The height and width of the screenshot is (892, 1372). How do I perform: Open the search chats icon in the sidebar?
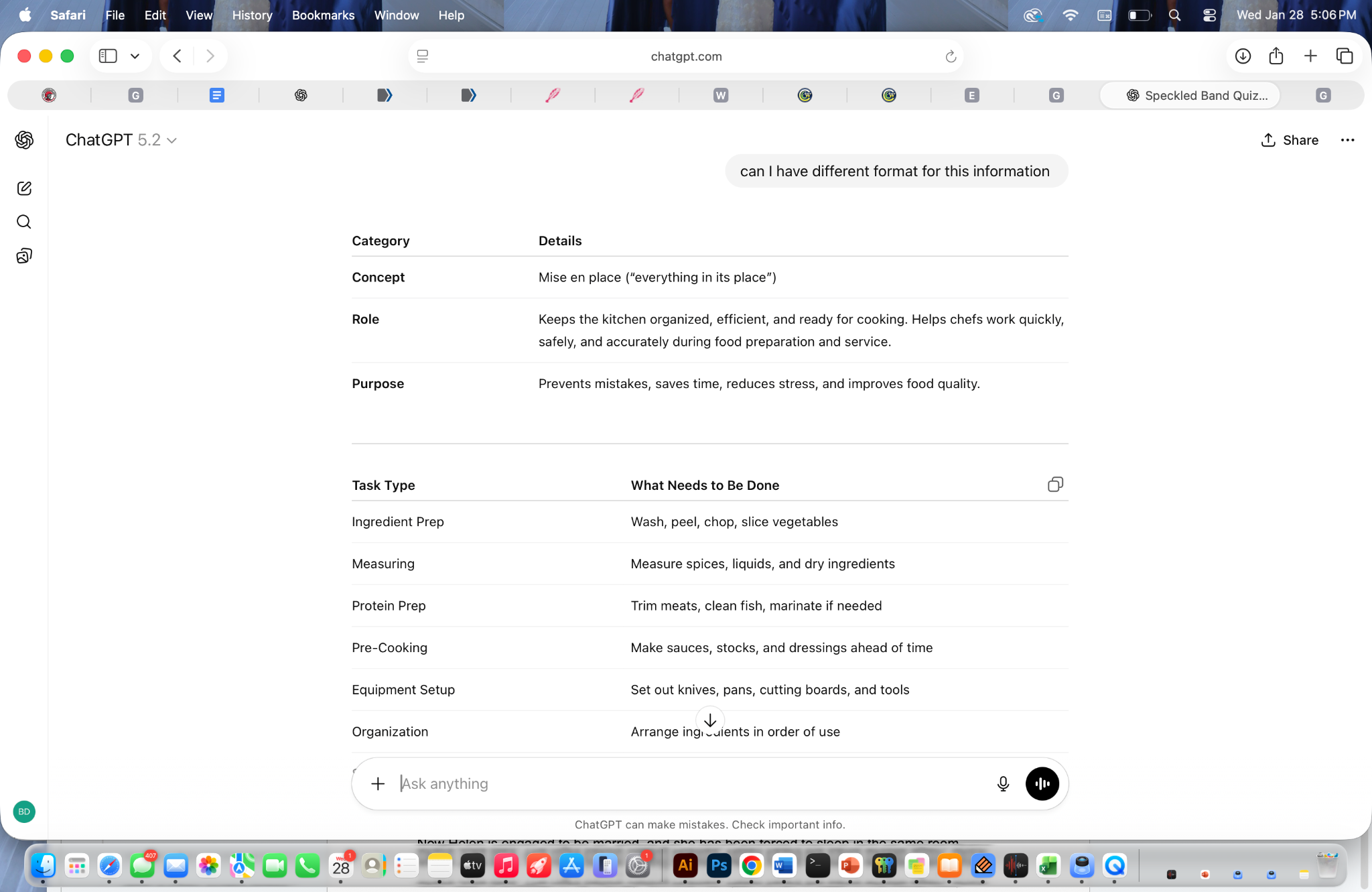point(24,222)
